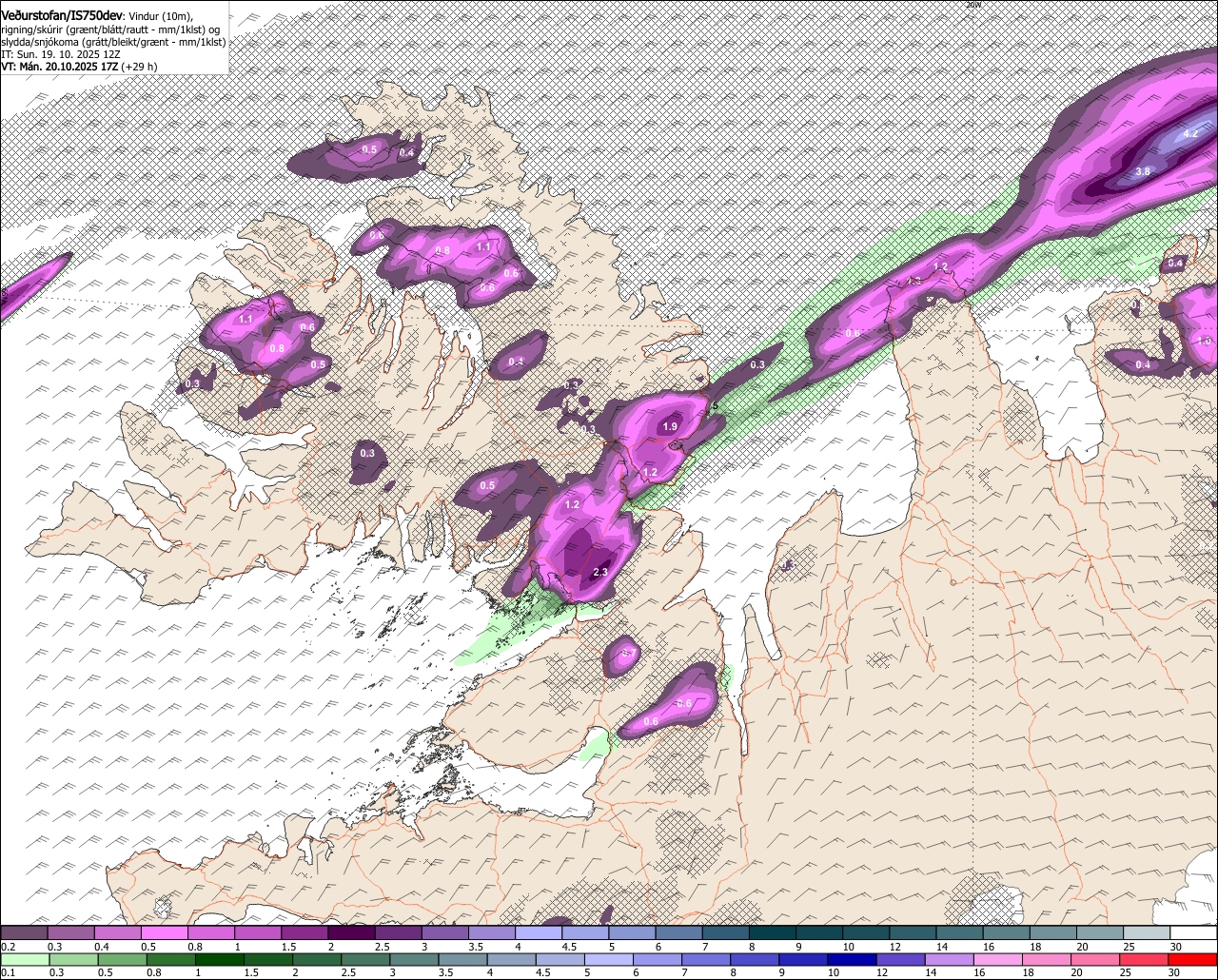Click the violet lower legend swatch between 14 and 16

pos(950,960)
